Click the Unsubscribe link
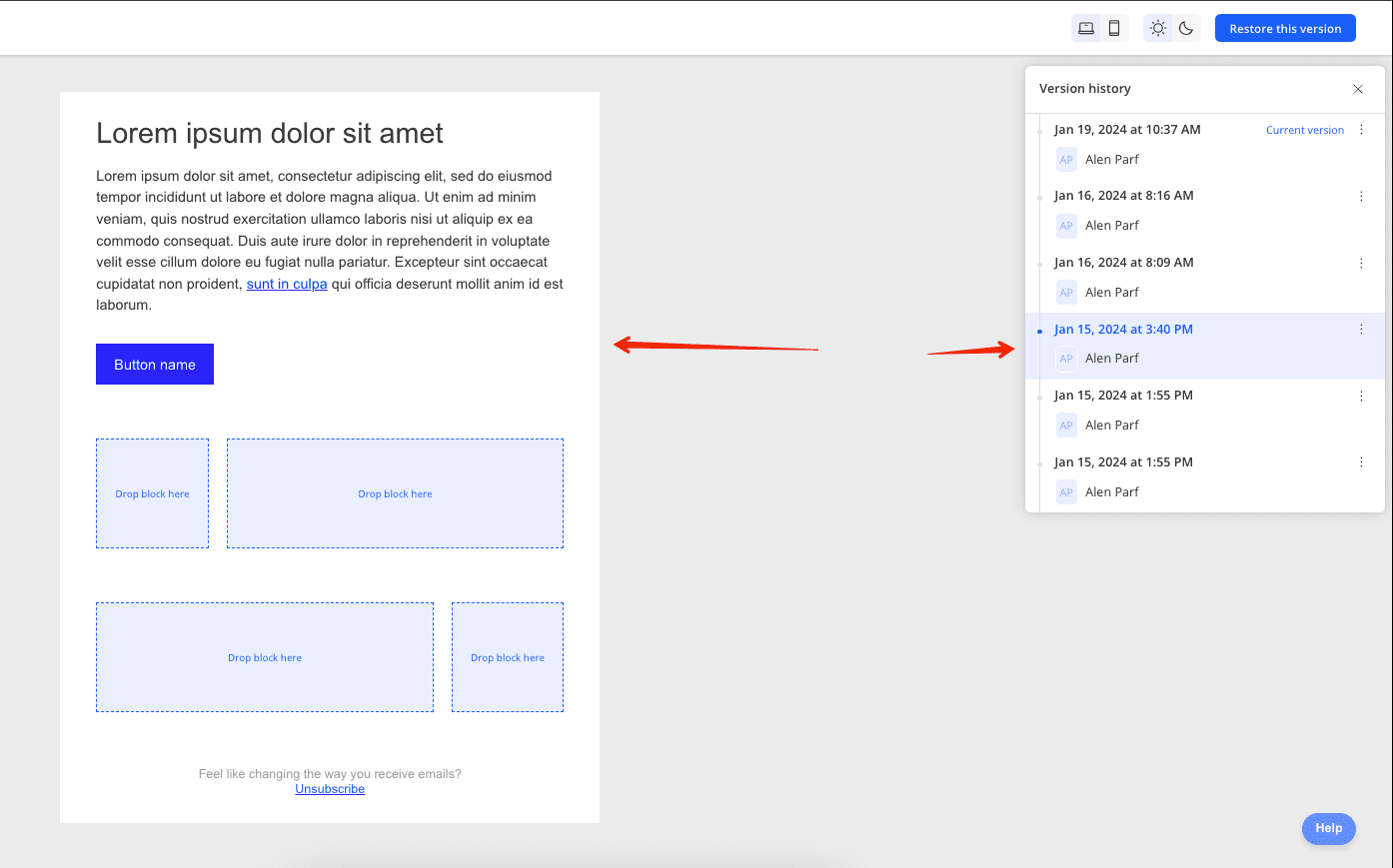Screen dimensions: 1393x868 click(330, 789)
